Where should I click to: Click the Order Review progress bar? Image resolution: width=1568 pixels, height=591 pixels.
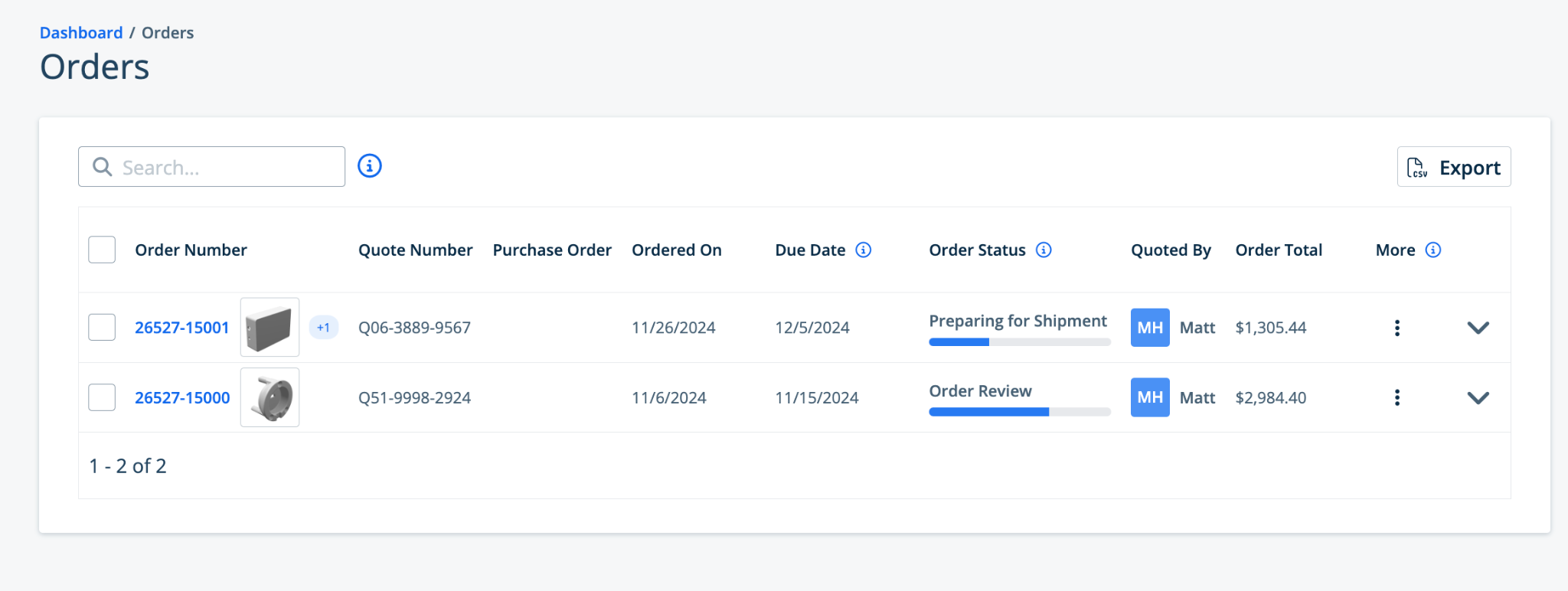pyautogui.click(x=1019, y=412)
